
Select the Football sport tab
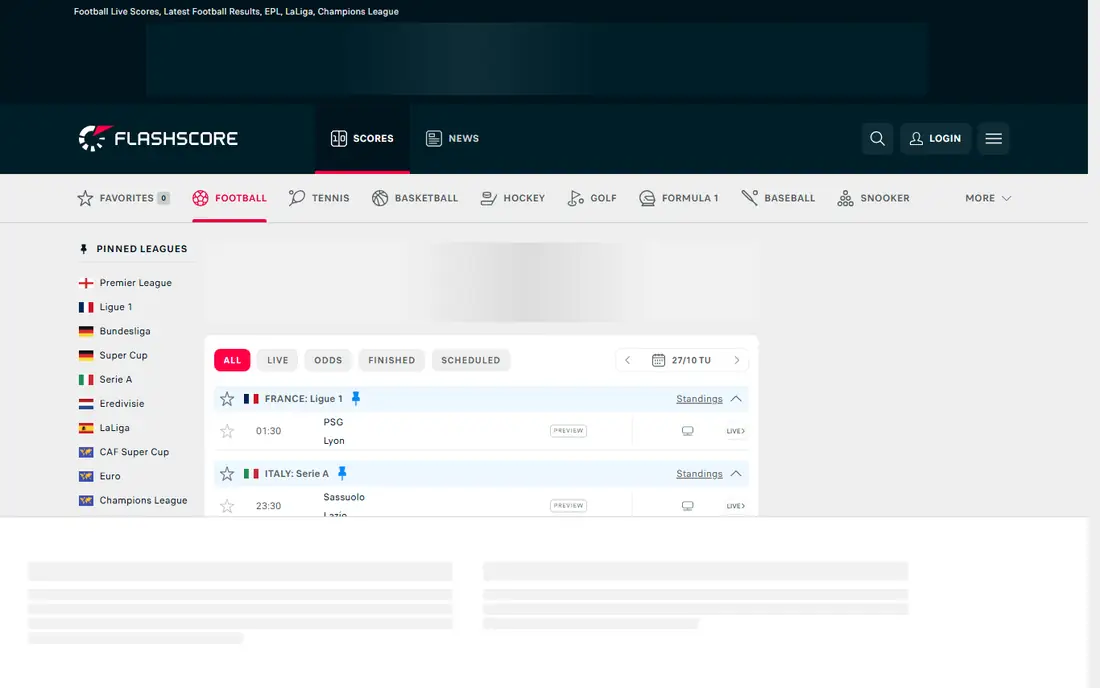pyautogui.click(x=229, y=198)
